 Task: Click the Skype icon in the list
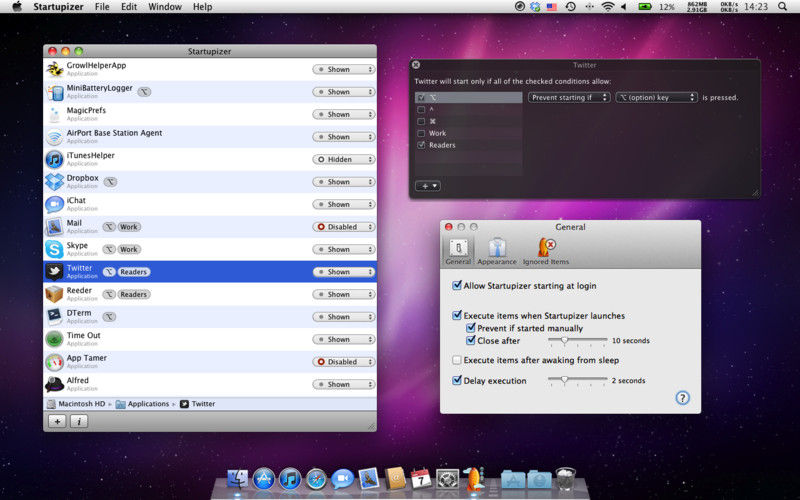point(55,249)
